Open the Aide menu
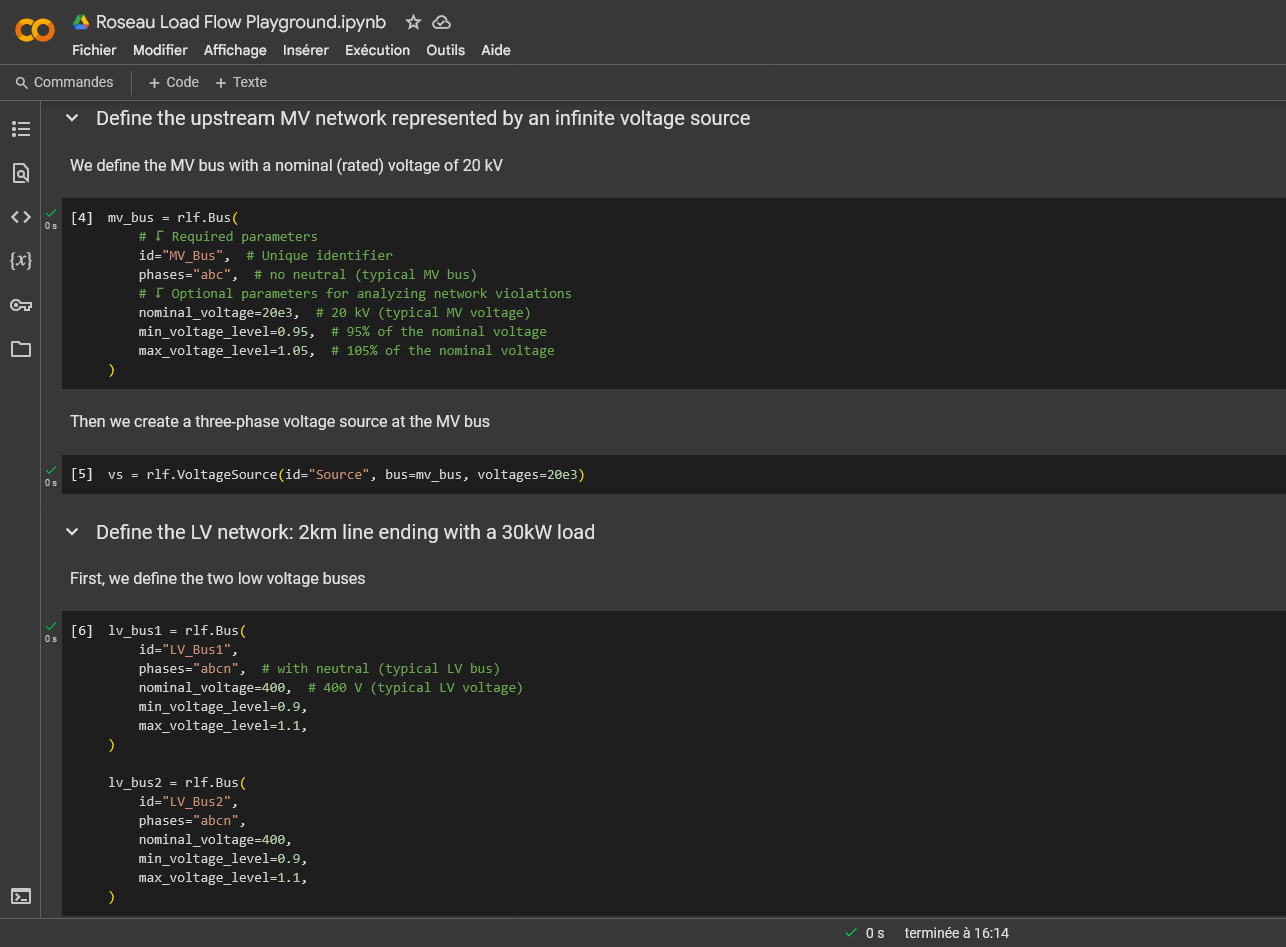Image resolution: width=1286 pixels, height=947 pixels. tap(496, 50)
